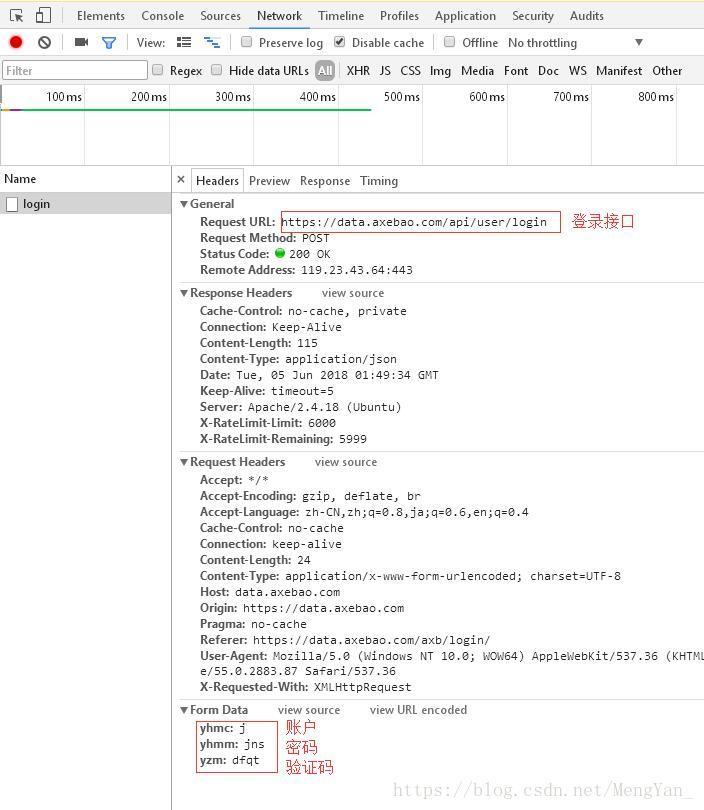Click view source beside Form Data
704x810 pixels.
(309, 710)
